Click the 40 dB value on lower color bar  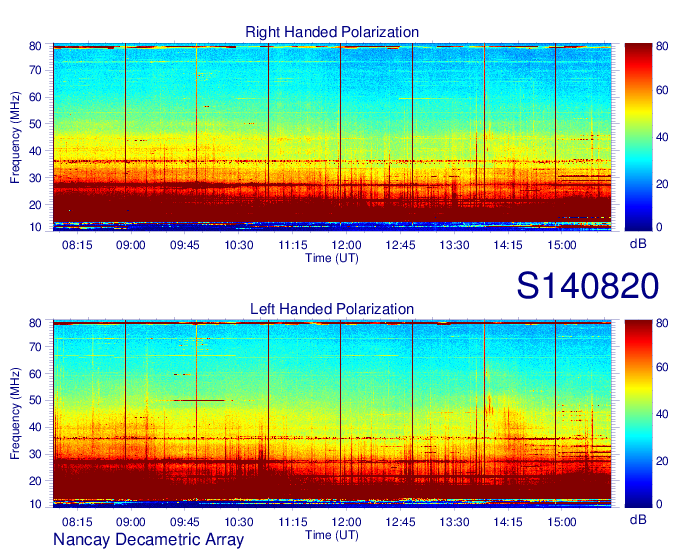point(662,414)
